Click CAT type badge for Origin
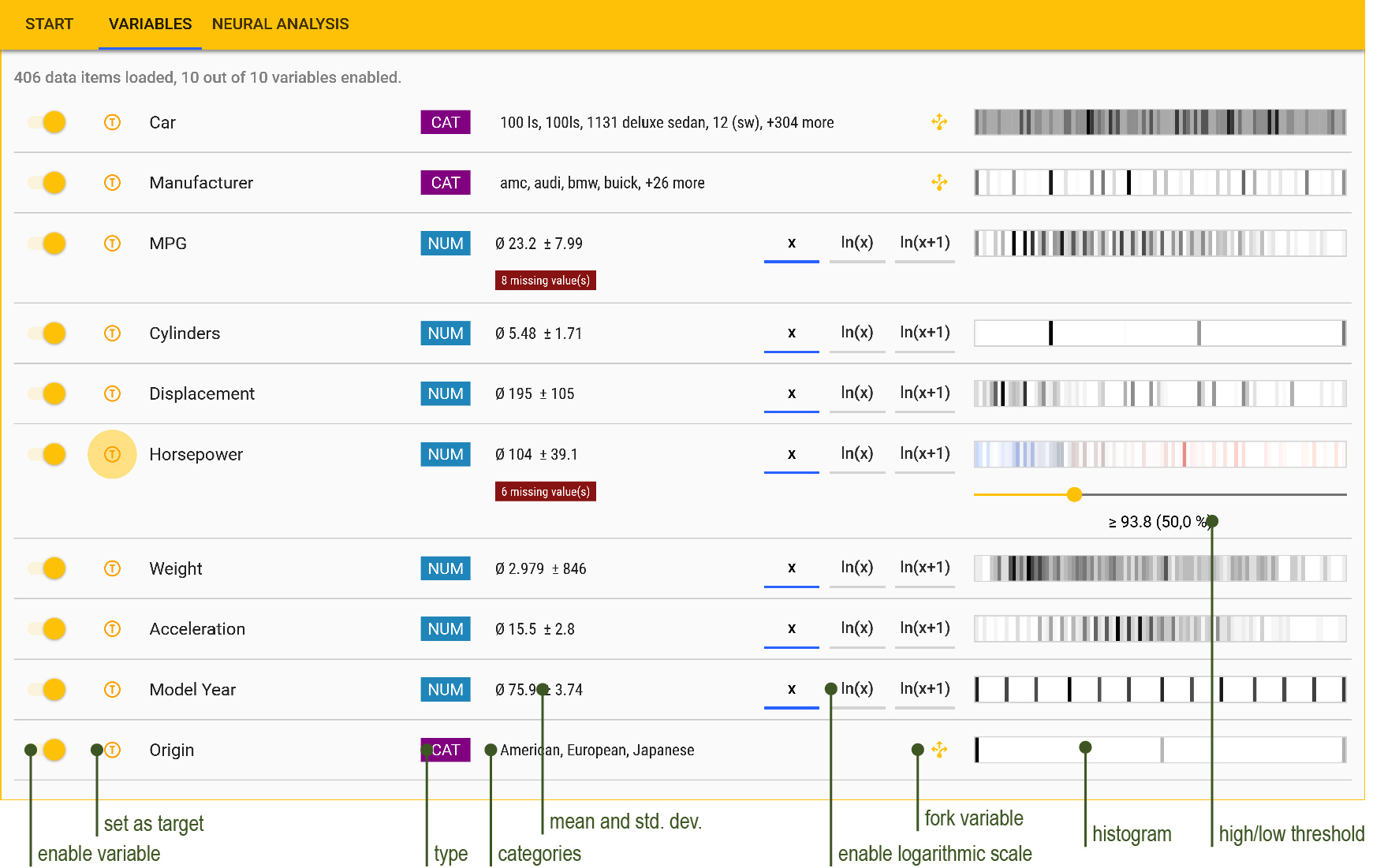This screenshot has height=868, width=1384. (446, 750)
